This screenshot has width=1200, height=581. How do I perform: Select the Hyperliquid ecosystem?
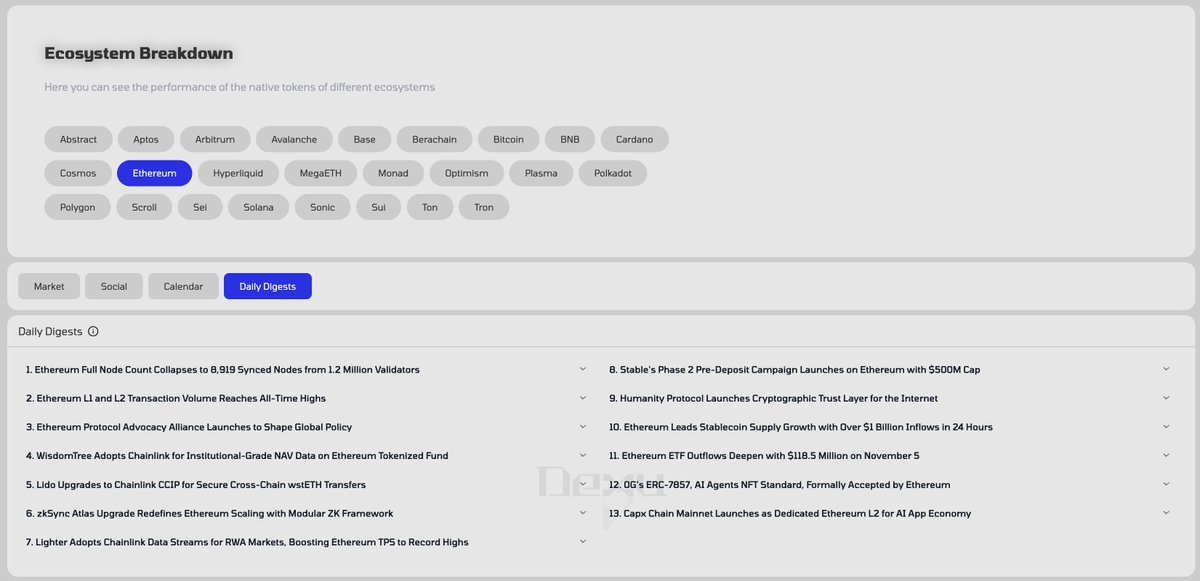(238, 173)
